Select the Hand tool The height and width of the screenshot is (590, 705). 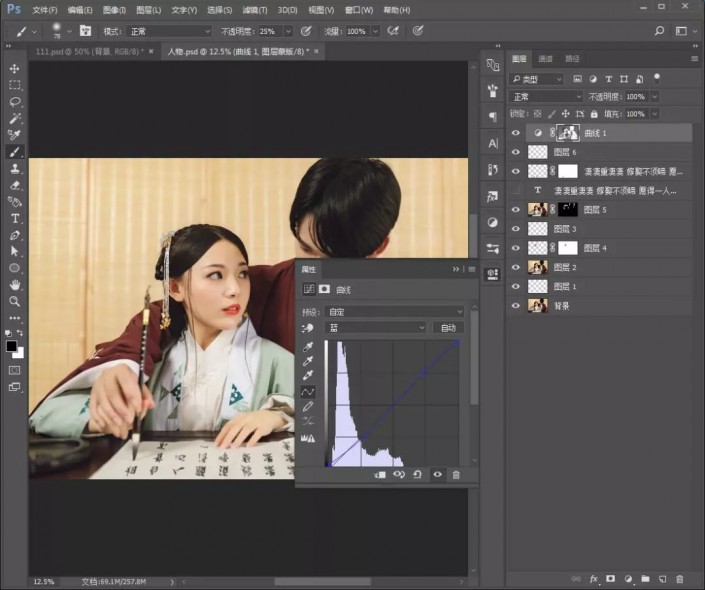pyautogui.click(x=14, y=285)
